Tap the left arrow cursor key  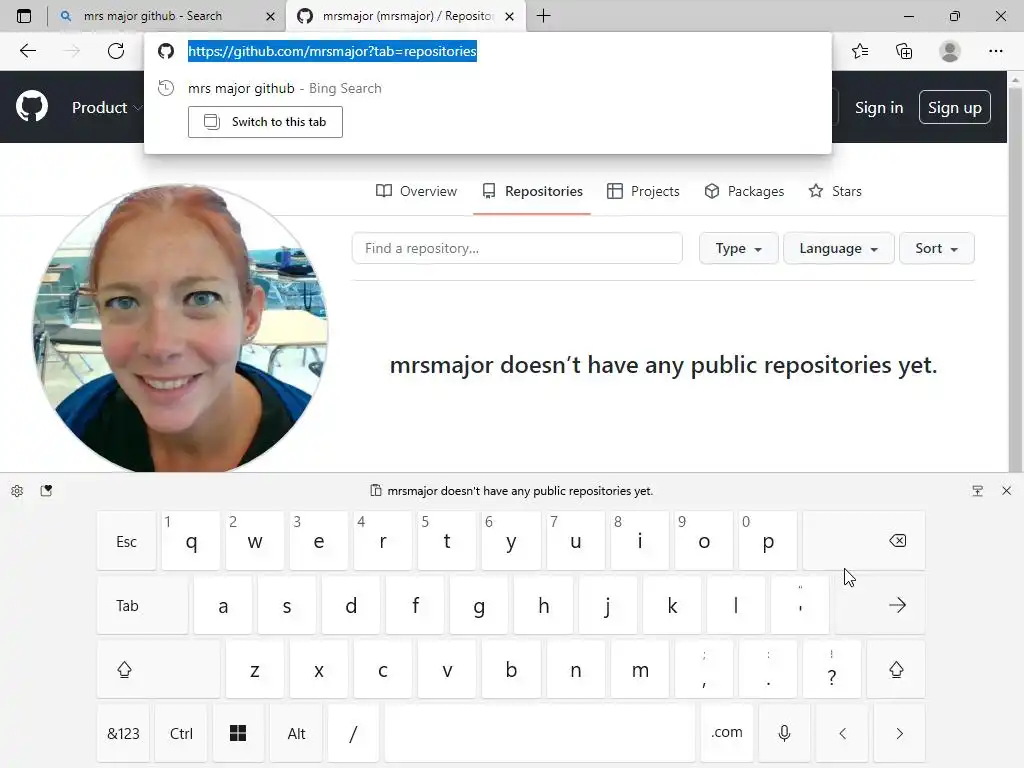point(842,733)
